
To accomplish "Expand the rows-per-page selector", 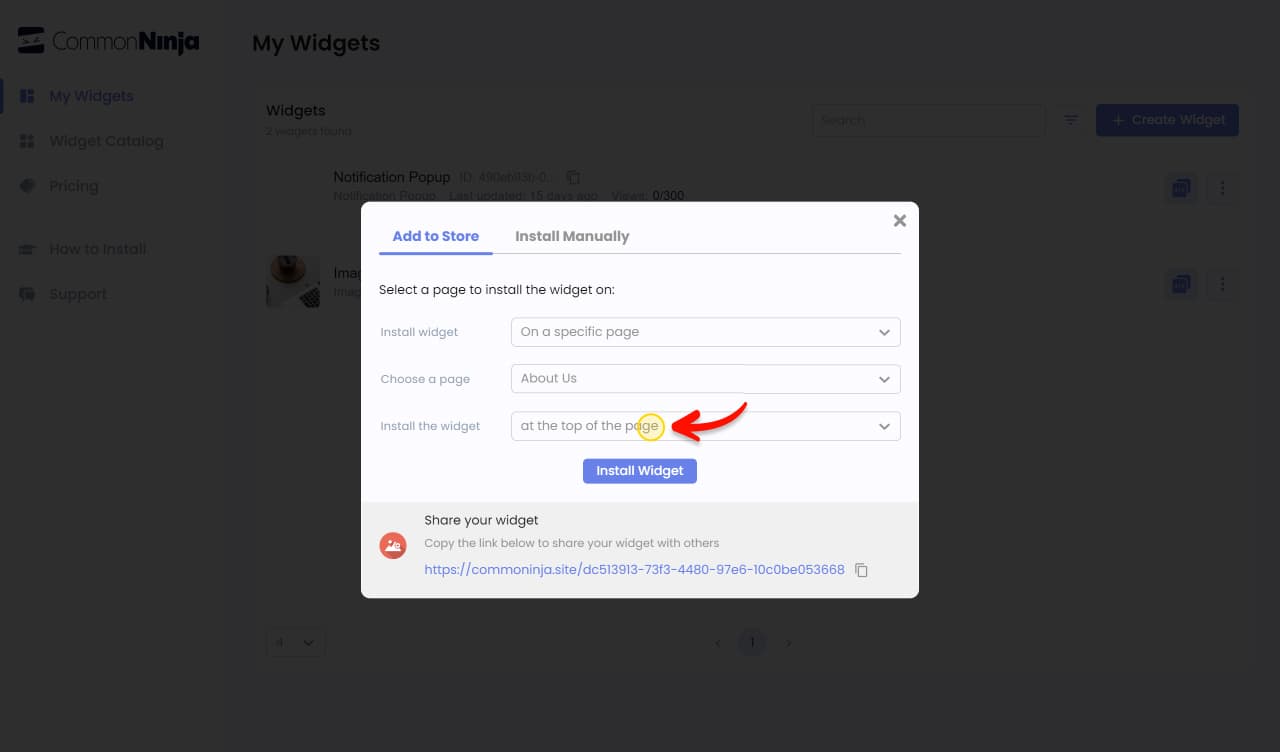I will point(296,642).
